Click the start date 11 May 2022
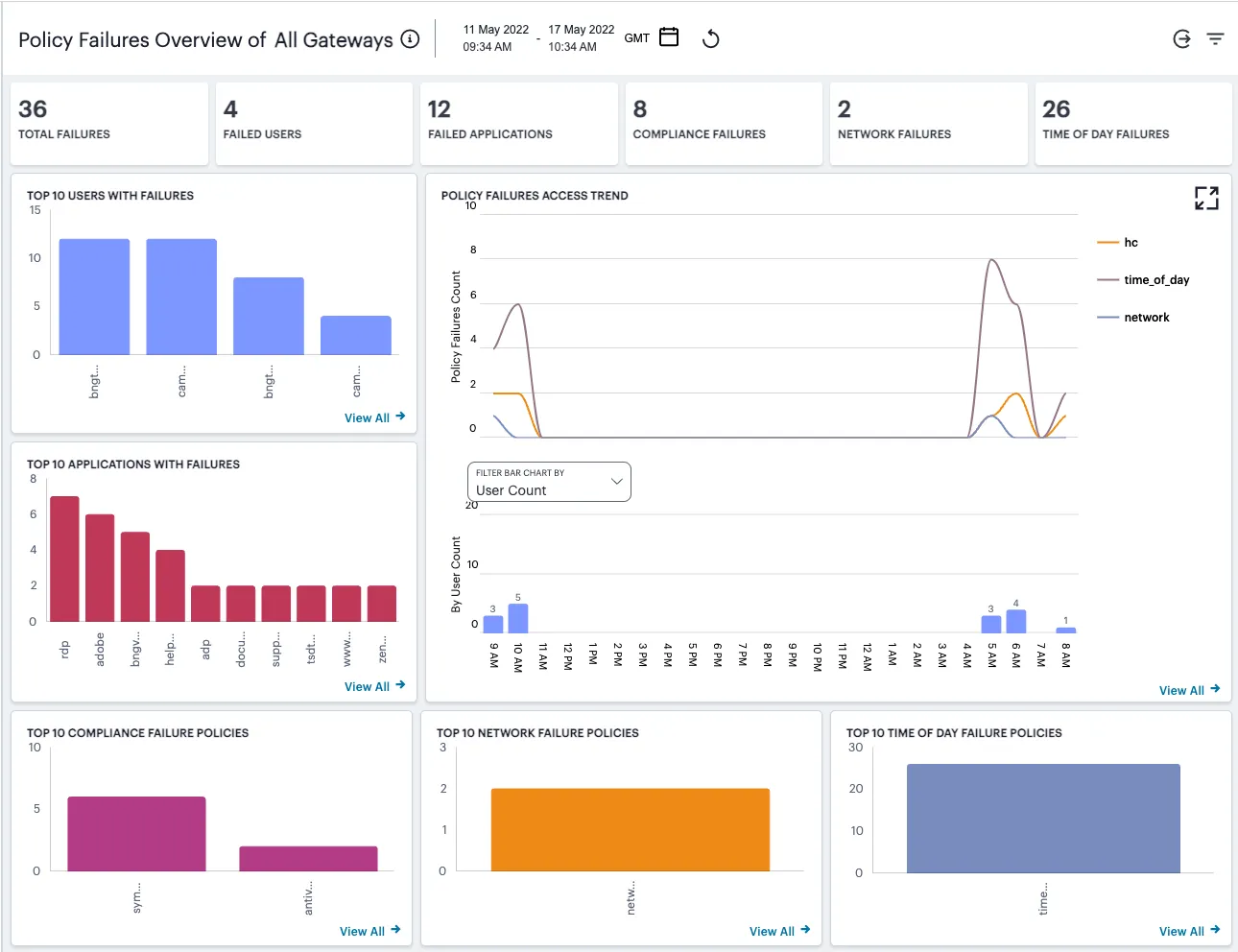This screenshot has width=1238, height=952. [x=496, y=30]
